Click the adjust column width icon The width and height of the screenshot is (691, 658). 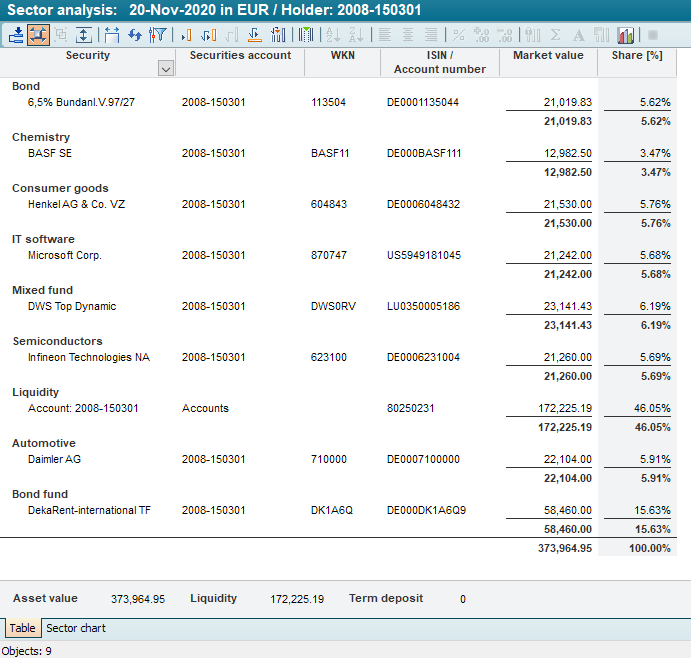(111, 35)
